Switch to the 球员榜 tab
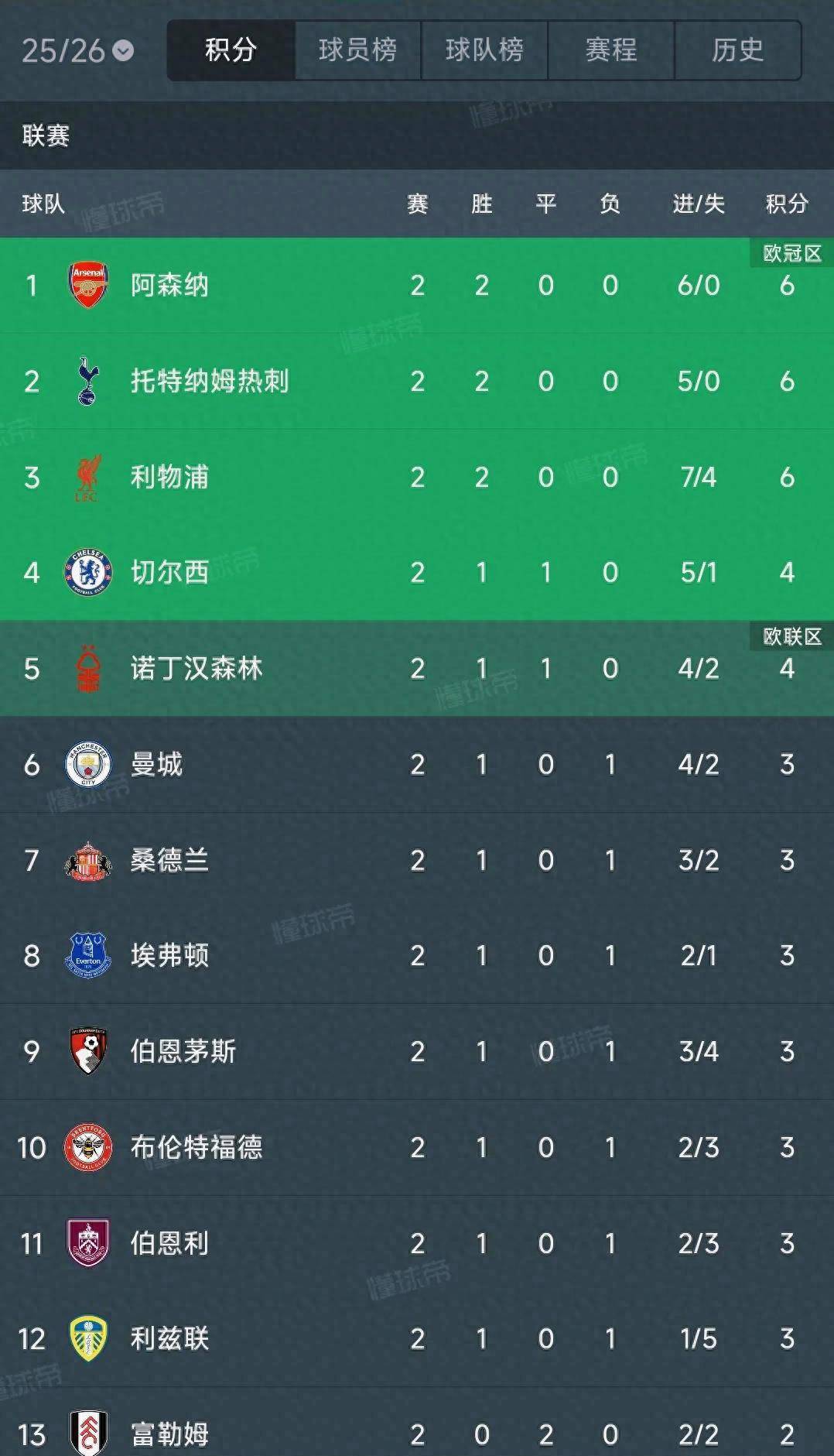This screenshot has width=834, height=1456. pyautogui.click(x=357, y=51)
